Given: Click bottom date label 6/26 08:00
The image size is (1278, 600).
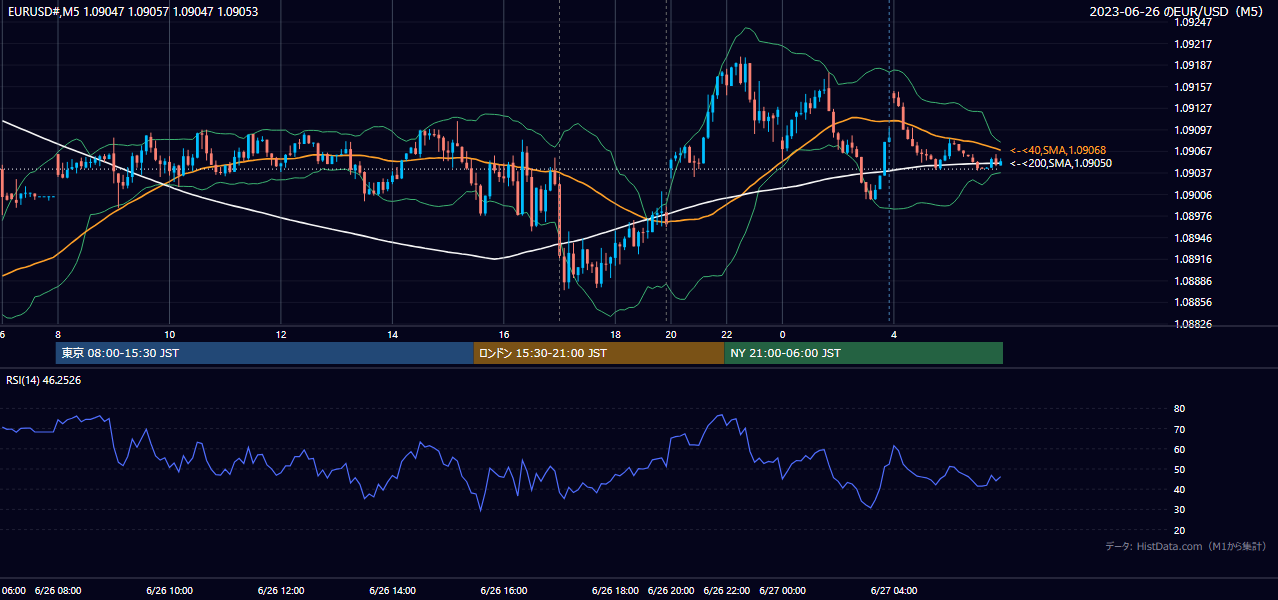Looking at the screenshot, I should click(58, 591).
